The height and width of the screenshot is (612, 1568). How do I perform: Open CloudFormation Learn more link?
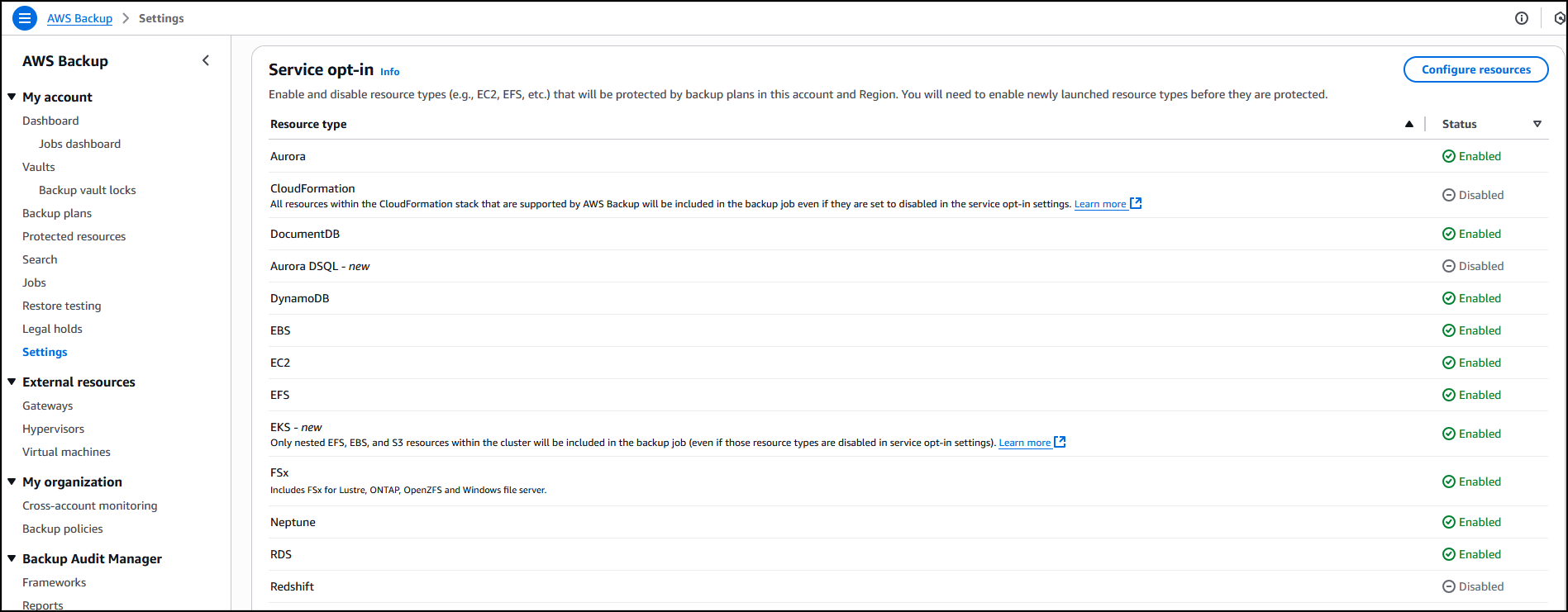click(1100, 204)
